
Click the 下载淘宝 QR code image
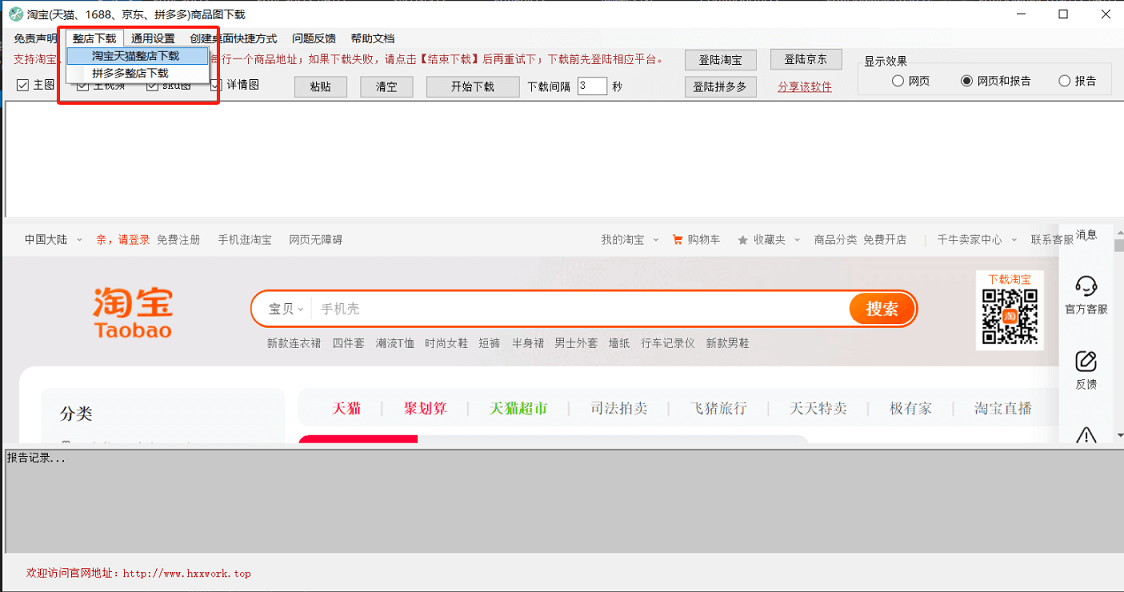(x=1009, y=317)
